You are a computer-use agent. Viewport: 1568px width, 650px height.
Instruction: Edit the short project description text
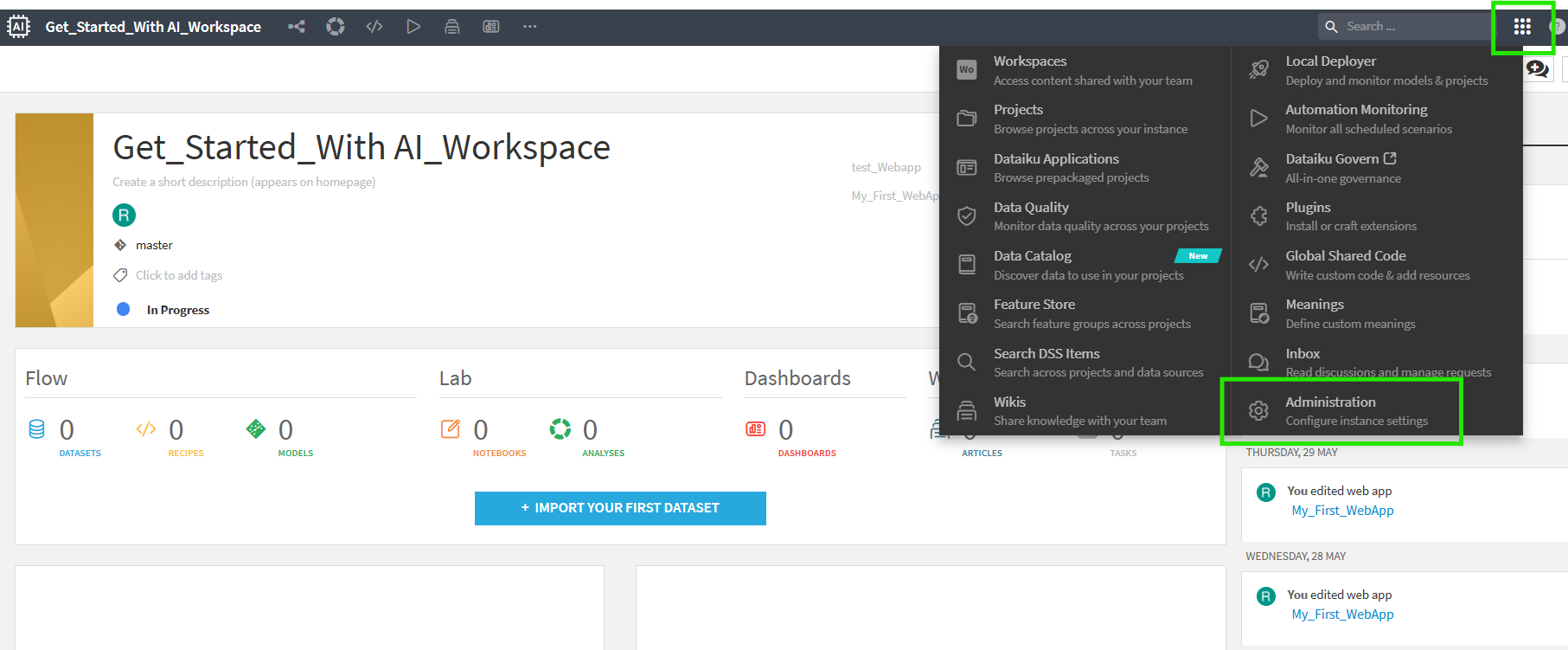click(244, 182)
